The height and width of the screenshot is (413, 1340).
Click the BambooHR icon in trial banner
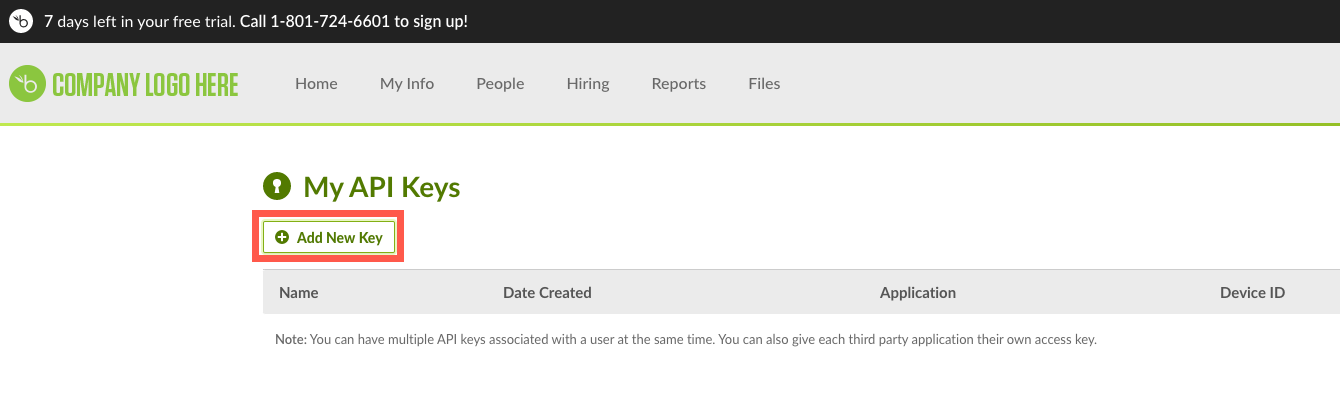click(x=21, y=21)
